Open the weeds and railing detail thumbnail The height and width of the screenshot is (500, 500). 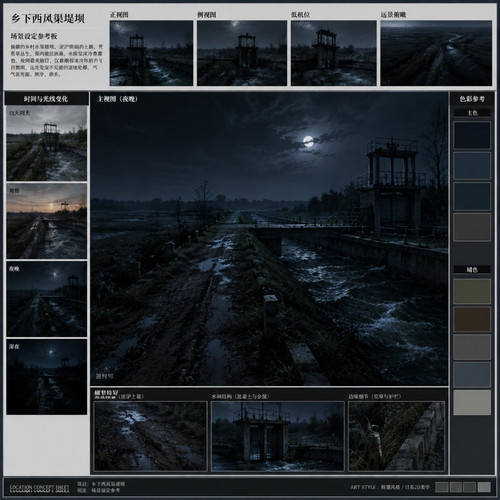point(396,436)
